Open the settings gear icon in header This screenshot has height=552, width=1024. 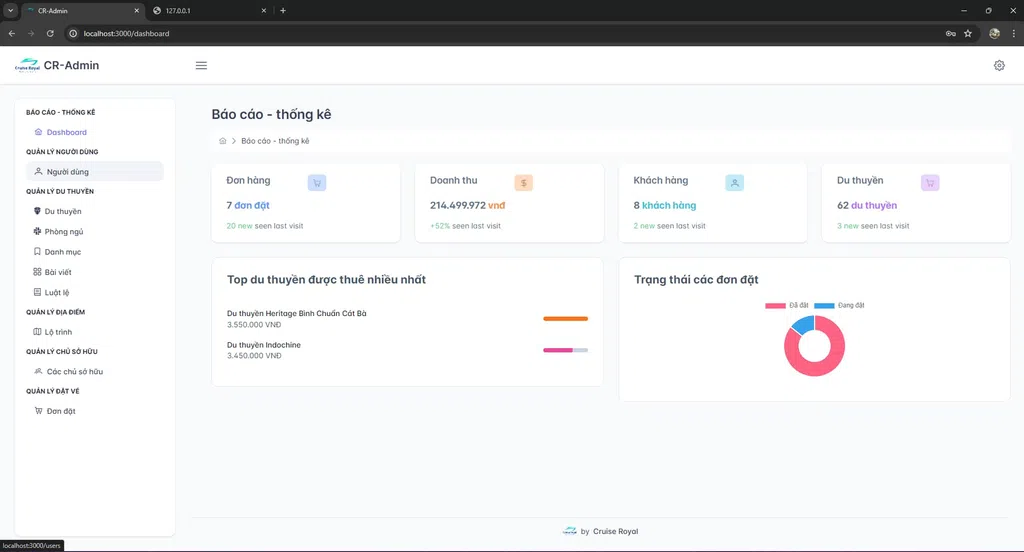999,65
